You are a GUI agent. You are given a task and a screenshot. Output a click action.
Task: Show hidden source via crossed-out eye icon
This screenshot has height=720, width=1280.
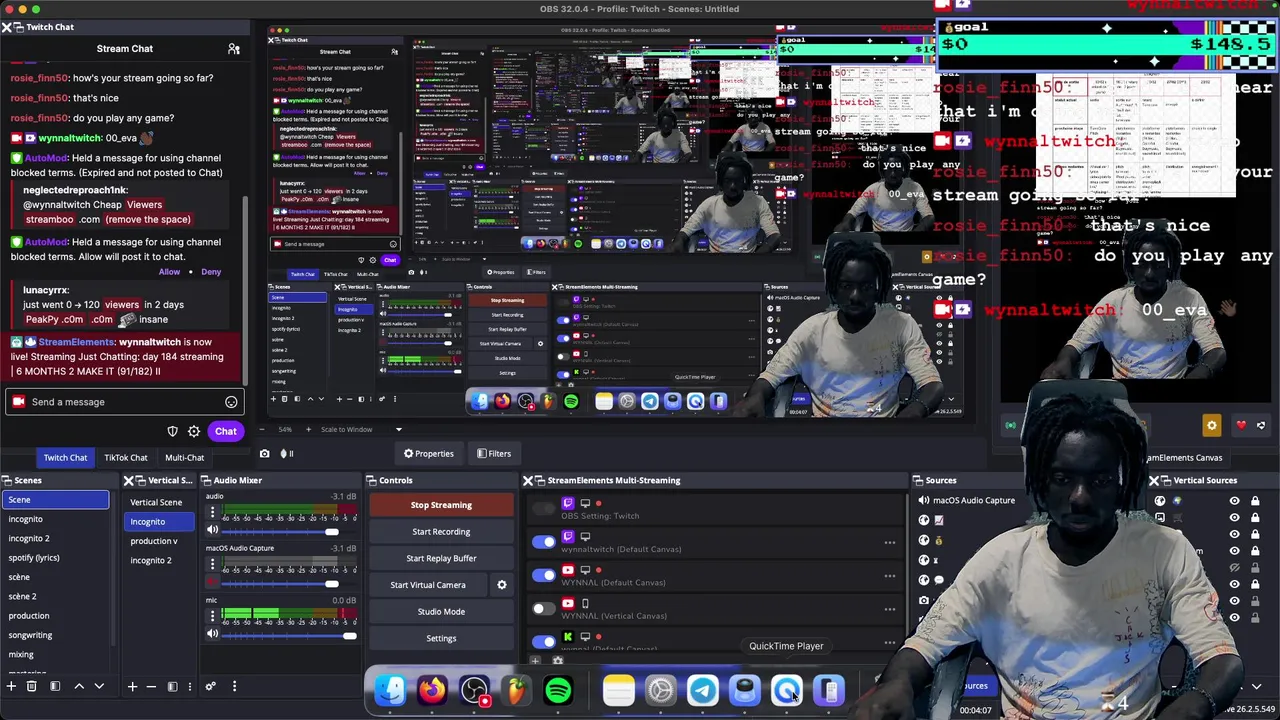[1234, 568]
